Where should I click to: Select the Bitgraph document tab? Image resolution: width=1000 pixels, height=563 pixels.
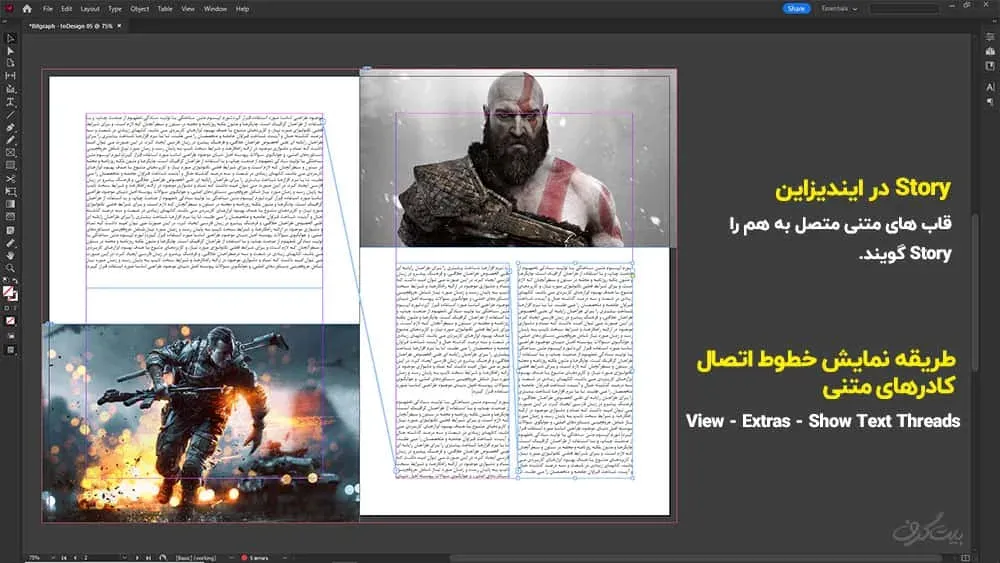[x=71, y=26]
